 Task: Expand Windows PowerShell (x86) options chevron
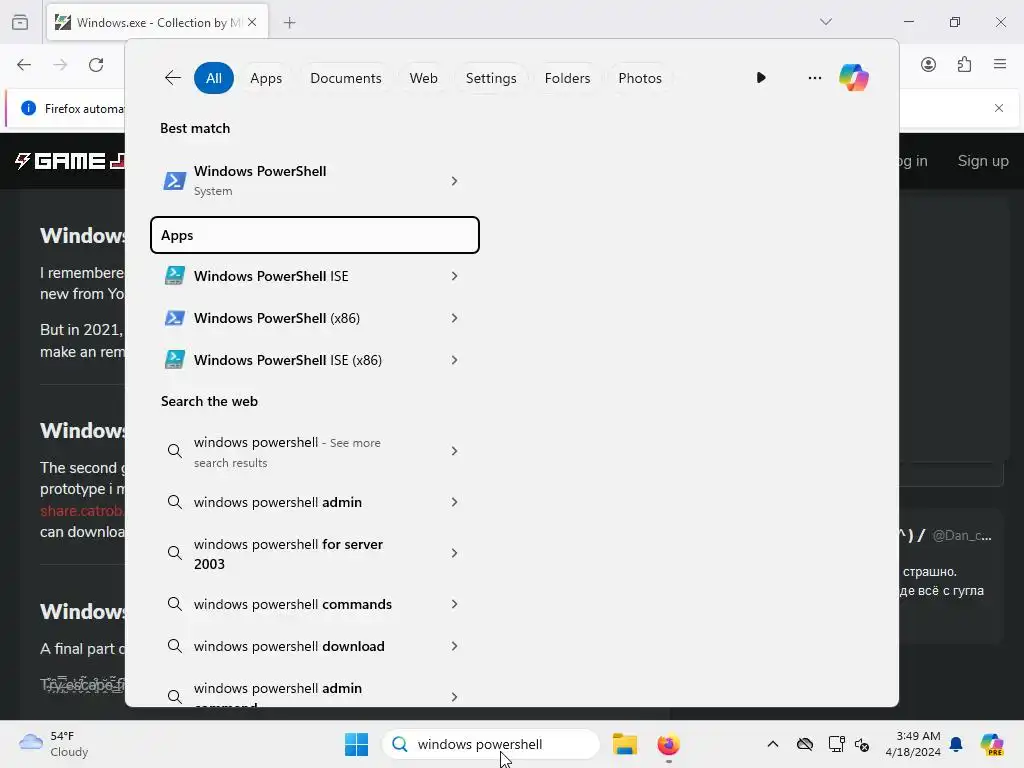[x=454, y=318]
